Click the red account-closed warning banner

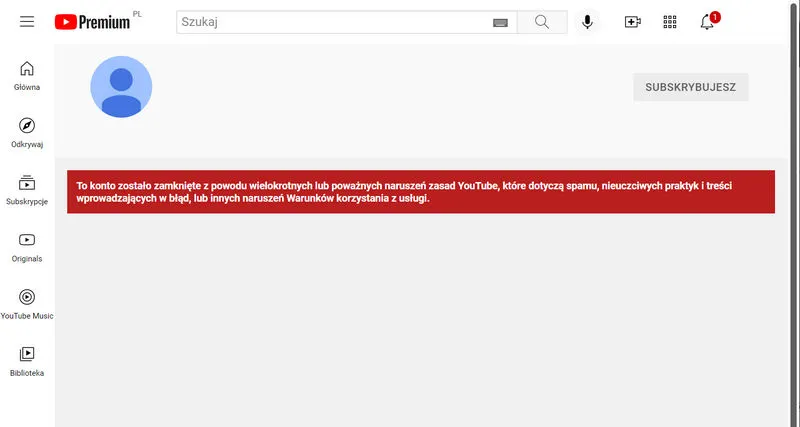[x=420, y=191]
